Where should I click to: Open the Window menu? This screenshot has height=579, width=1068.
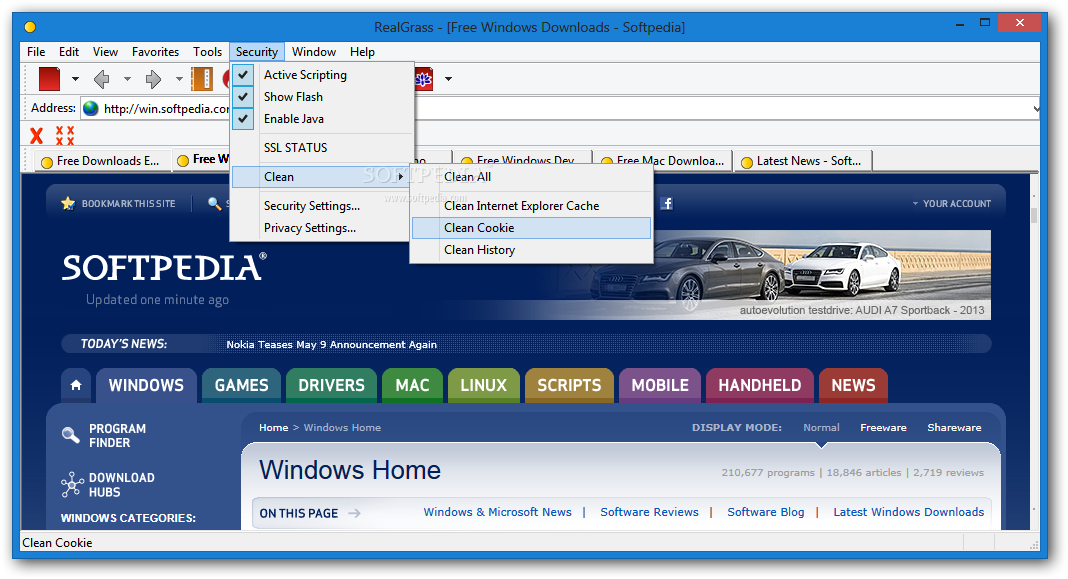[314, 52]
